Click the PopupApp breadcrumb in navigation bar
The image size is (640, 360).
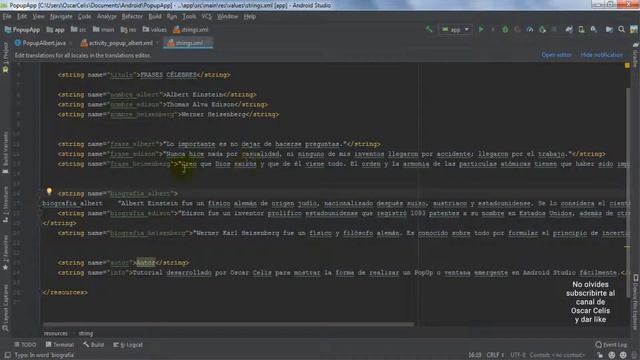point(22,30)
